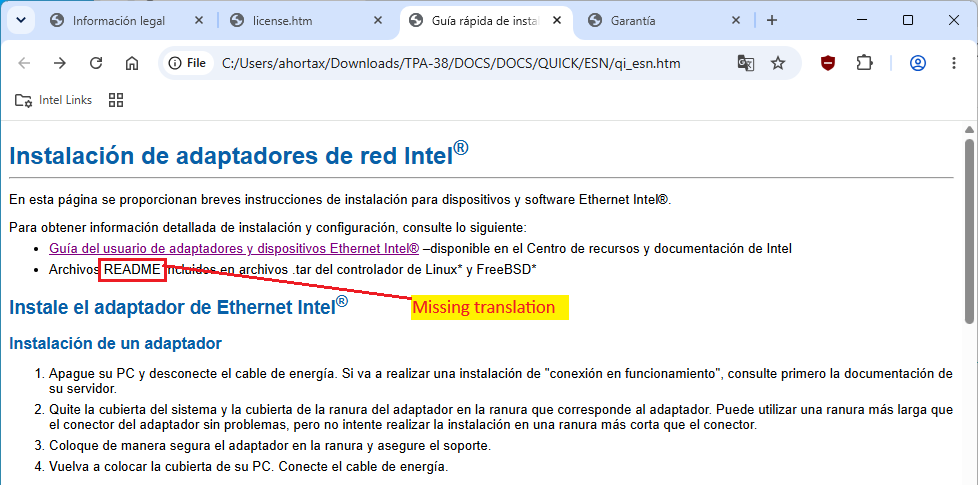Screen dimensions: 979x485
Task: Open the Intel Links bookmark folder
Action: (54, 100)
